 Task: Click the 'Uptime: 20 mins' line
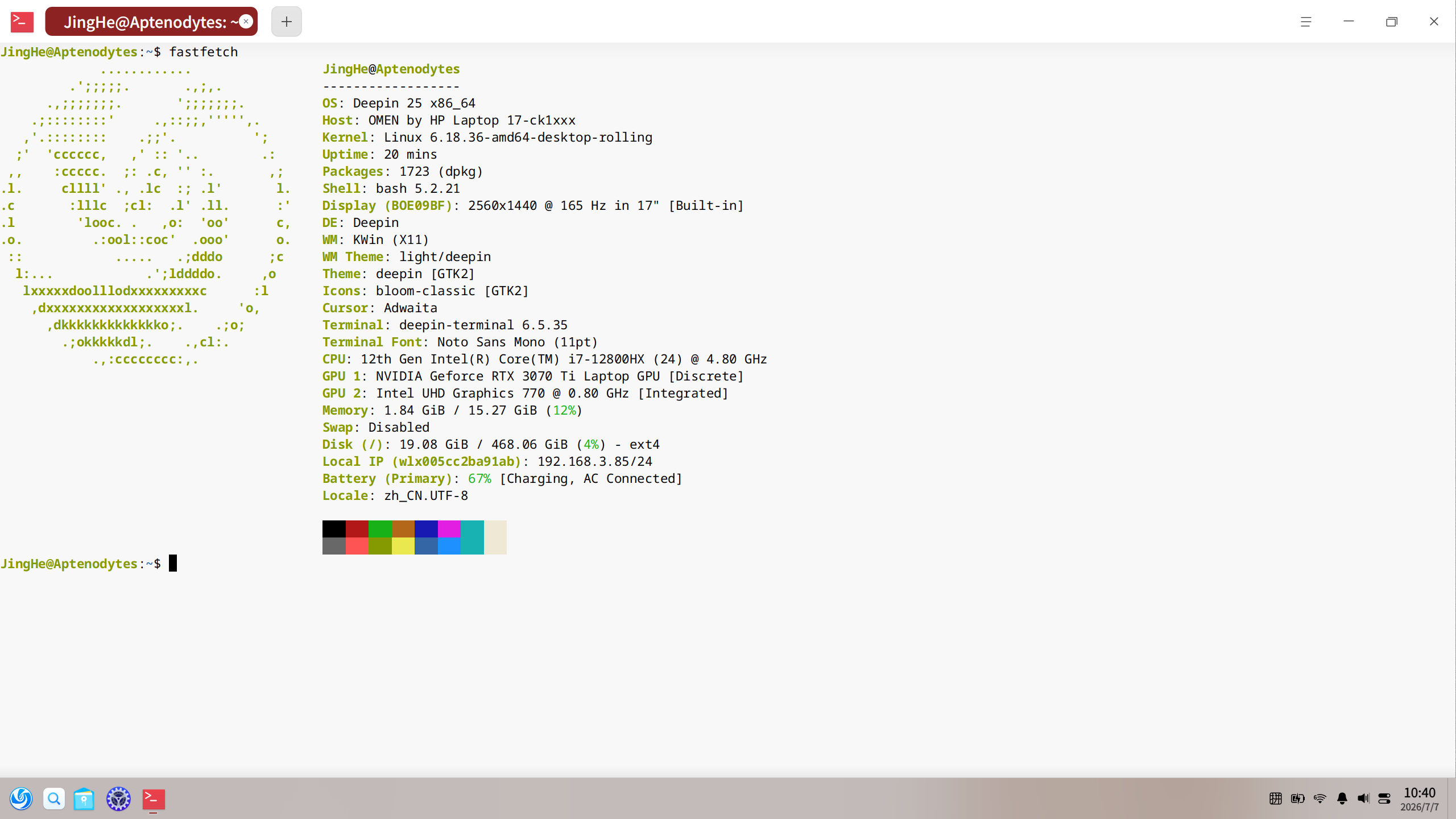[380, 154]
